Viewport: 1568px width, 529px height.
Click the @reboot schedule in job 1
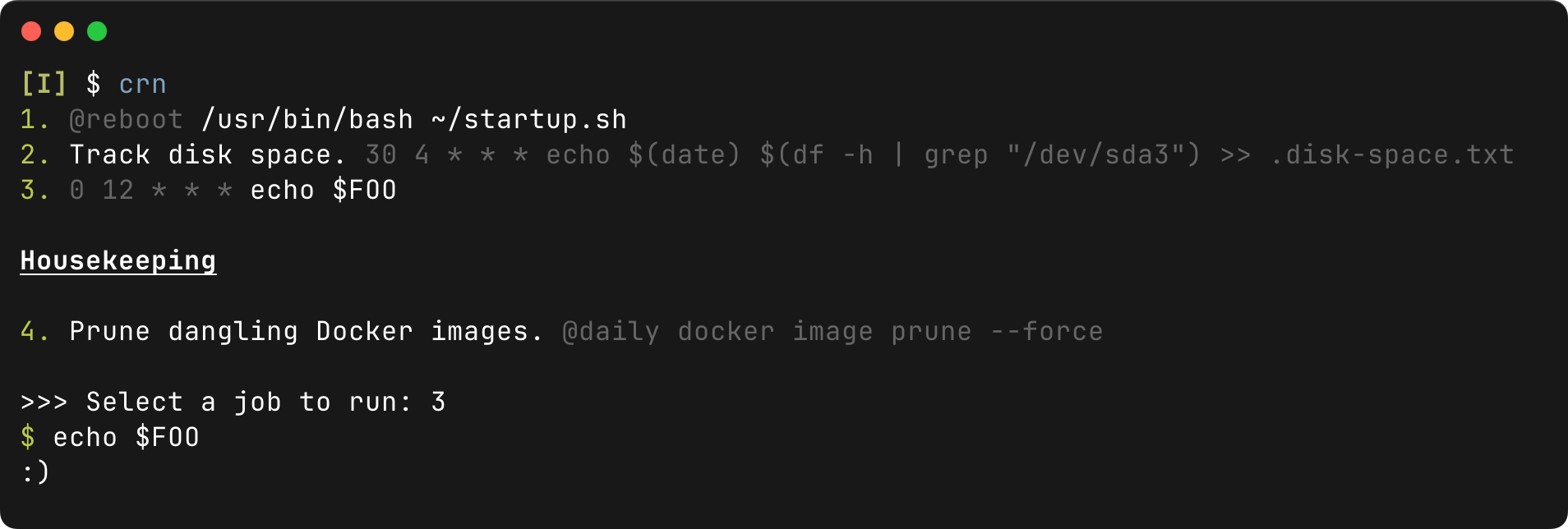pyautogui.click(x=126, y=120)
